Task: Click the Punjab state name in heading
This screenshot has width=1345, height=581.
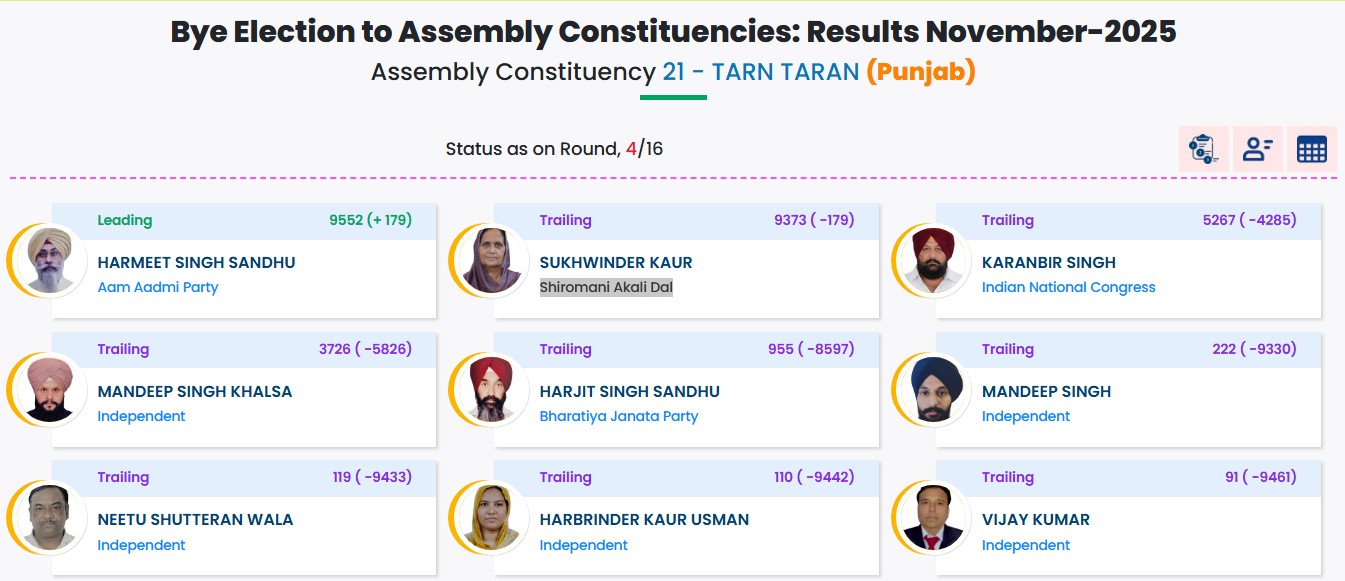Action: pyautogui.click(x=920, y=72)
